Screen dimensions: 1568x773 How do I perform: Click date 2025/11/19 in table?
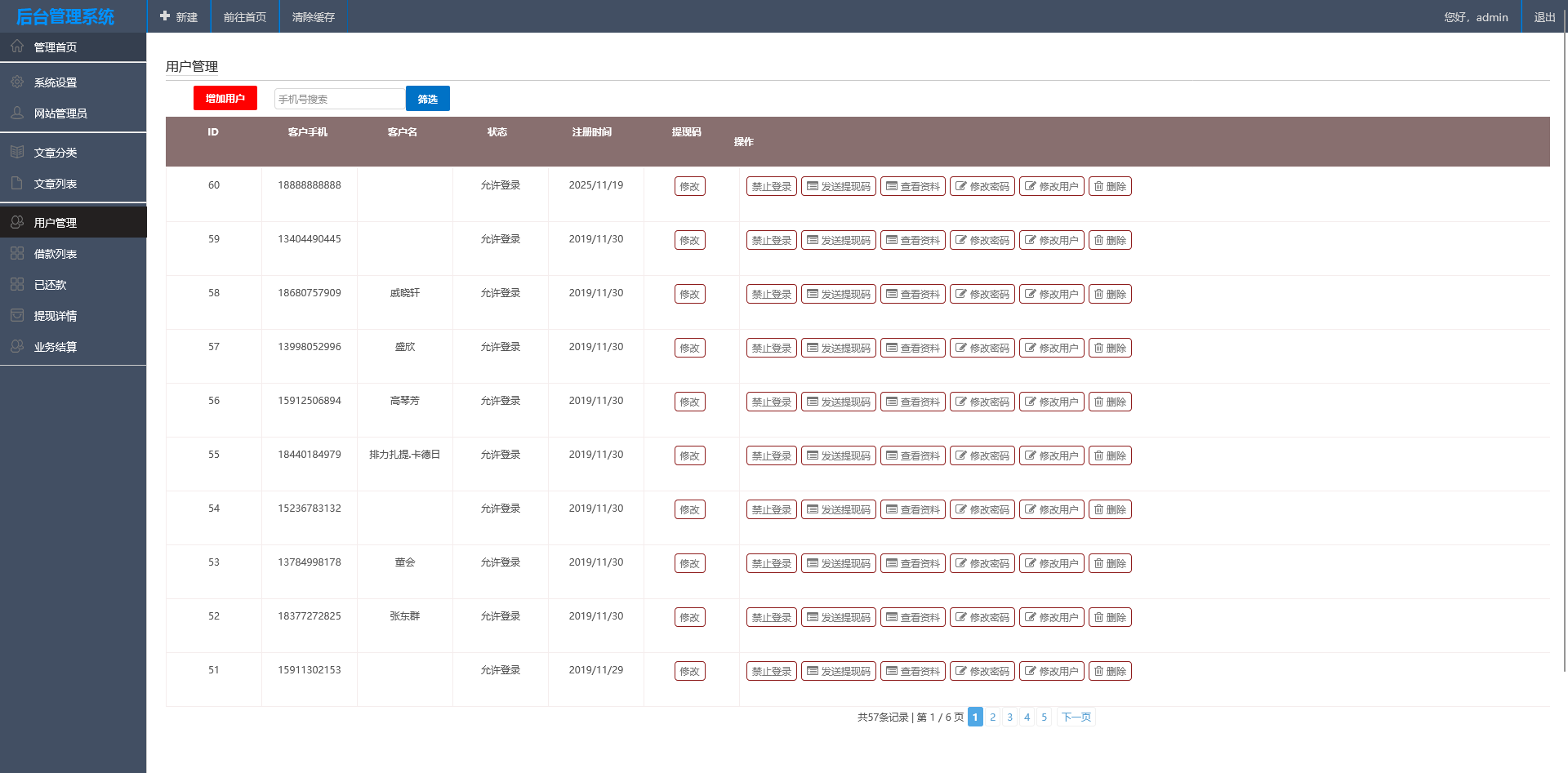(596, 185)
